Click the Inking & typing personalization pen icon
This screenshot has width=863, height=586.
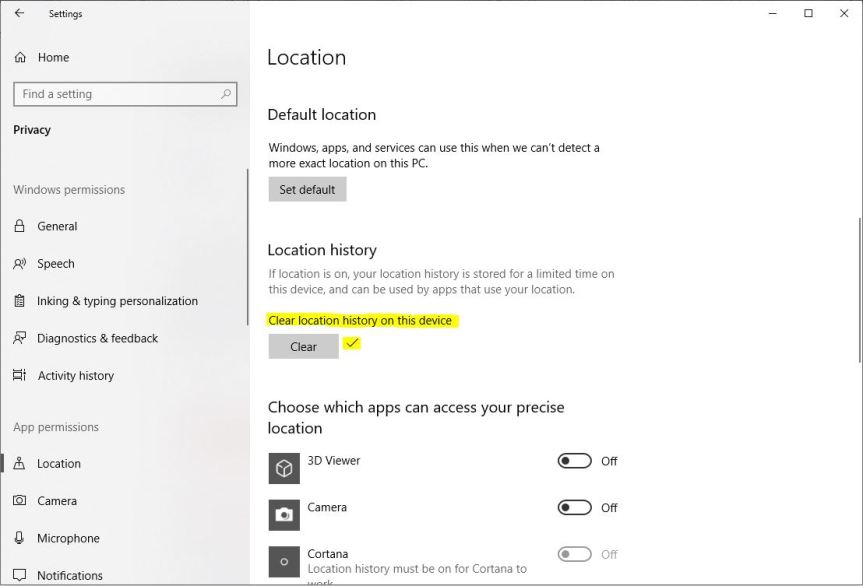coord(20,300)
